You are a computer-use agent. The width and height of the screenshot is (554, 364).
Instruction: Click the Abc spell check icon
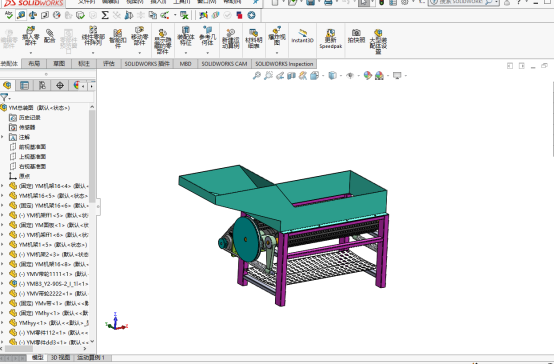[8, 15]
